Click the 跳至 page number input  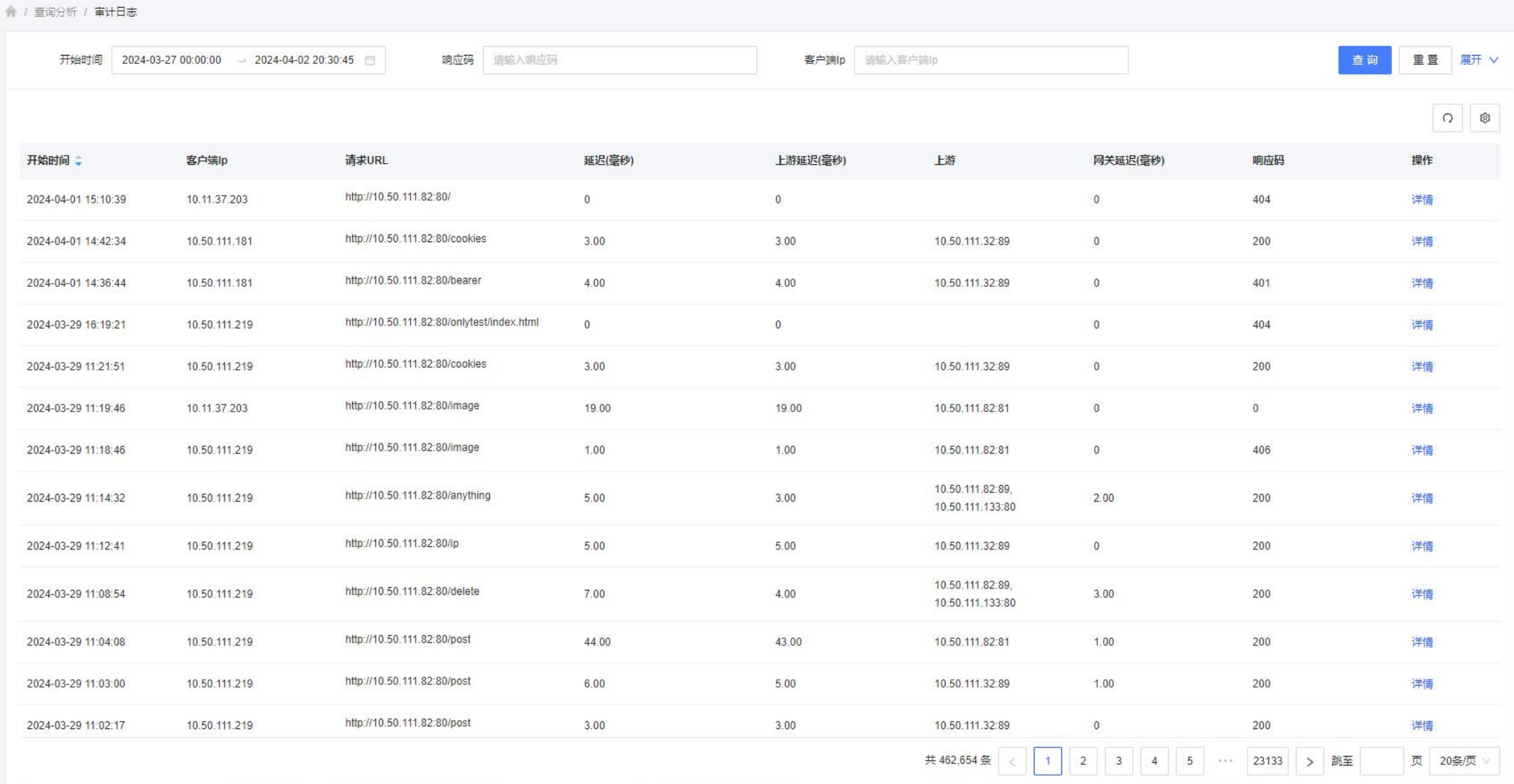(x=1382, y=761)
